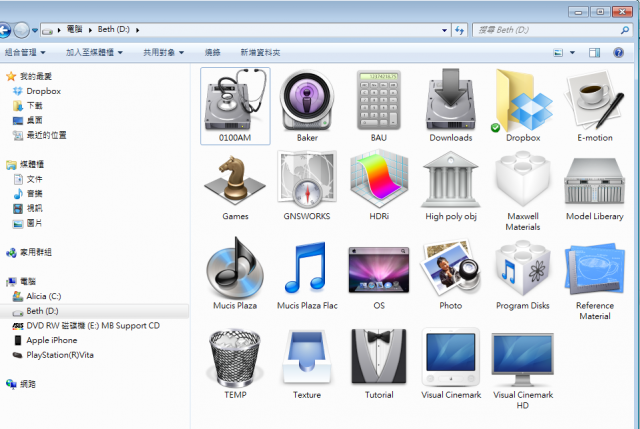Select 我的最愛 favorites header
The width and height of the screenshot is (640, 429).
29,76
